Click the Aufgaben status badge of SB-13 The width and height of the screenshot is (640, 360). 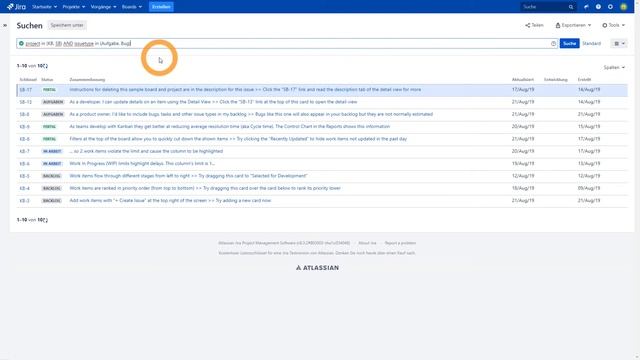(53, 102)
